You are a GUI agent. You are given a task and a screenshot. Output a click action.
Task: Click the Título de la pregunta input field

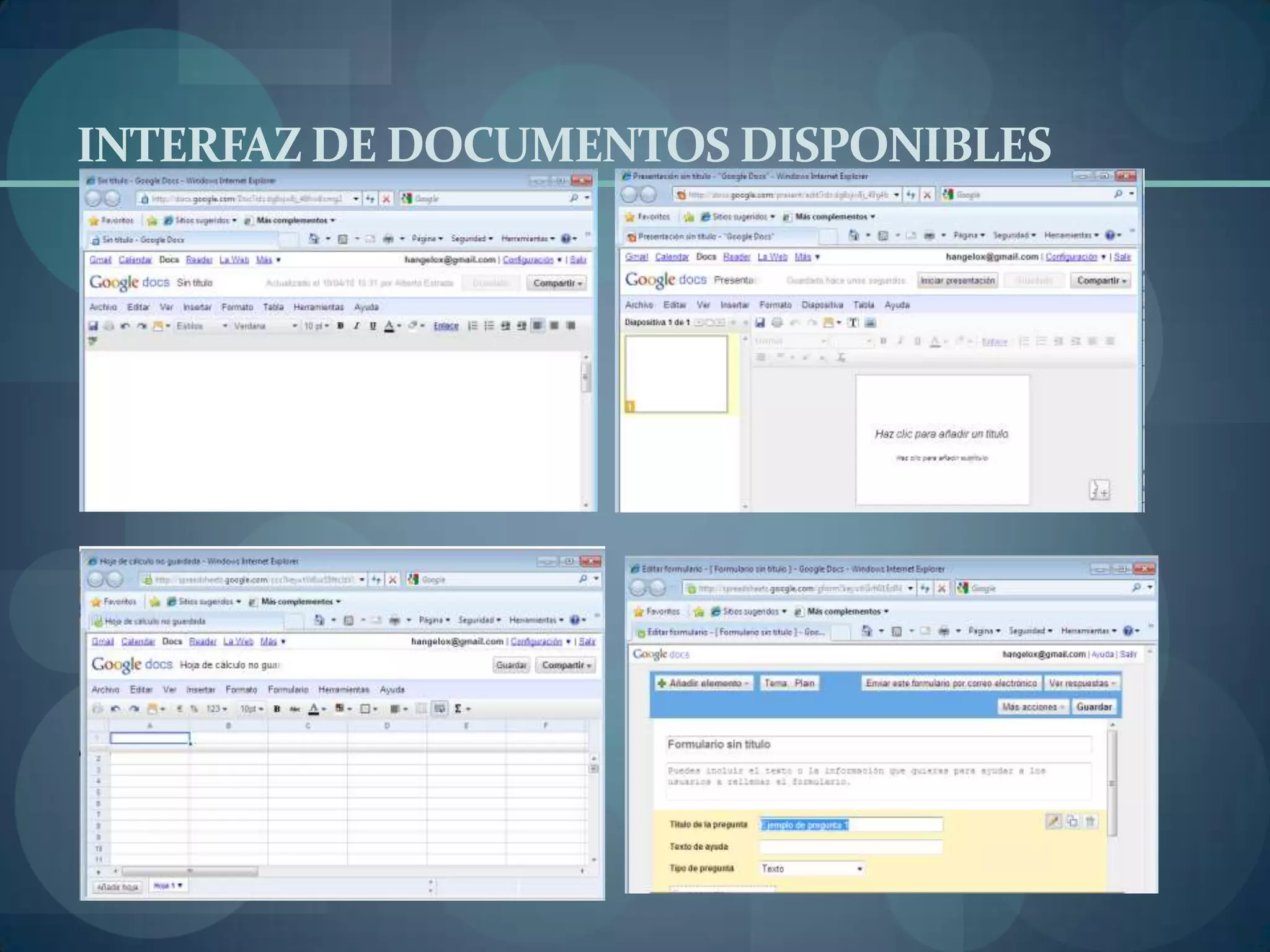(851, 825)
